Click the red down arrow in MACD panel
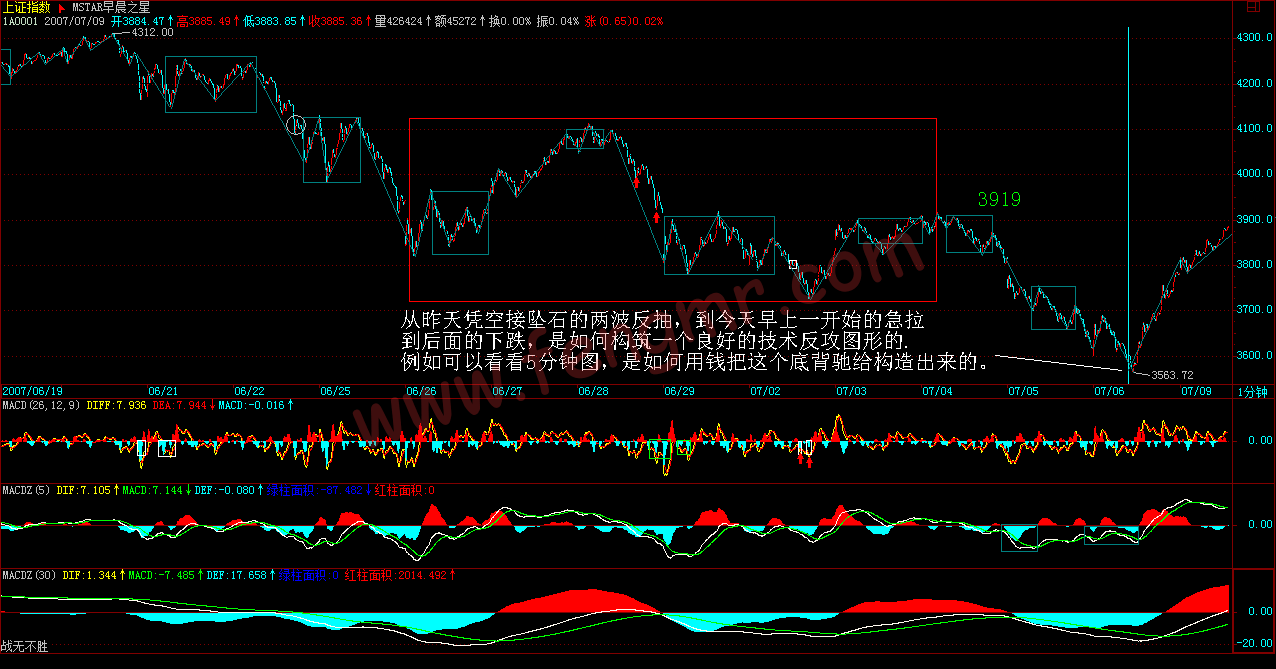This screenshot has height=669, width=1276. pos(808,460)
